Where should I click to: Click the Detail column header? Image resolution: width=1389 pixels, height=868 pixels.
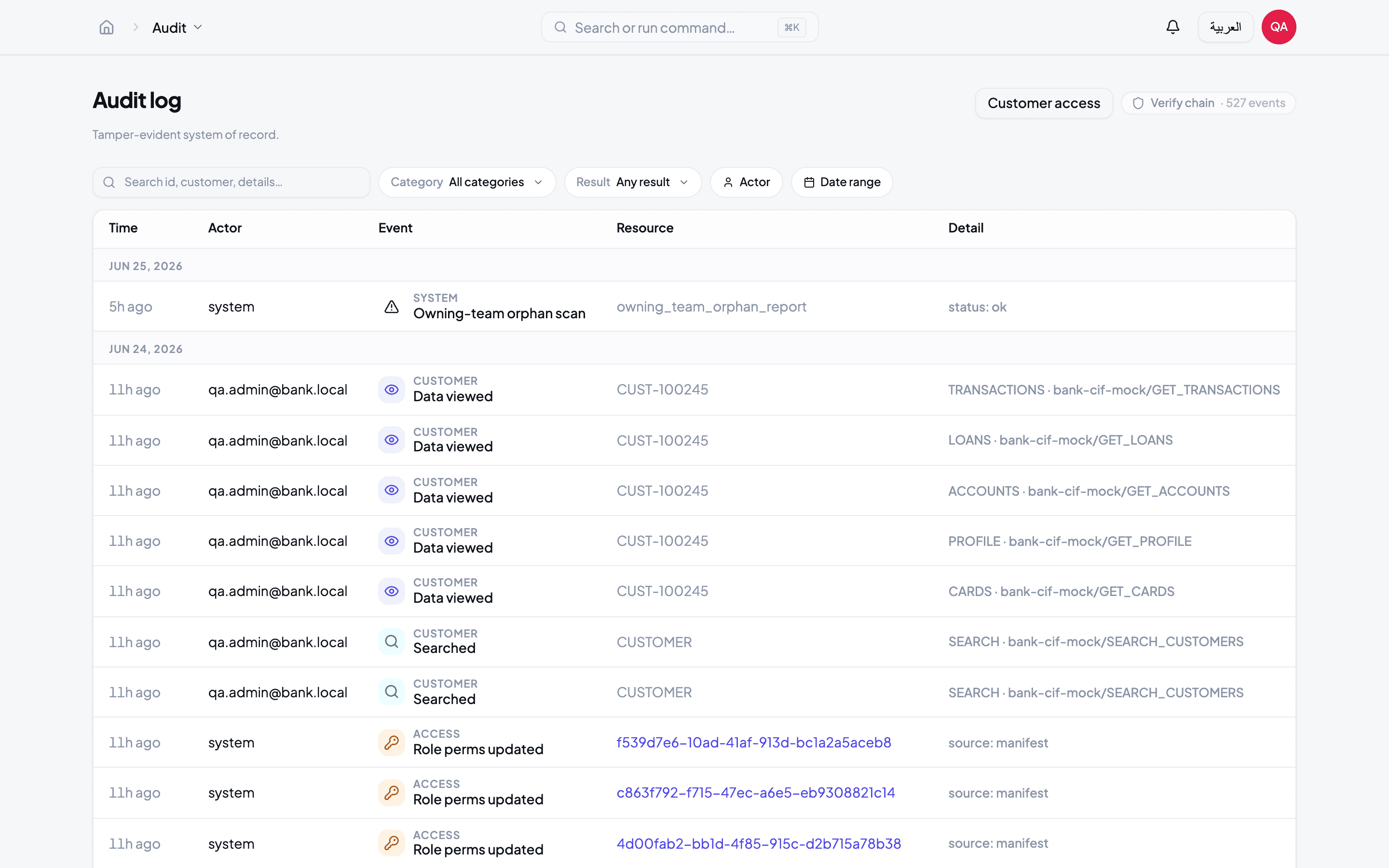pyautogui.click(x=966, y=228)
